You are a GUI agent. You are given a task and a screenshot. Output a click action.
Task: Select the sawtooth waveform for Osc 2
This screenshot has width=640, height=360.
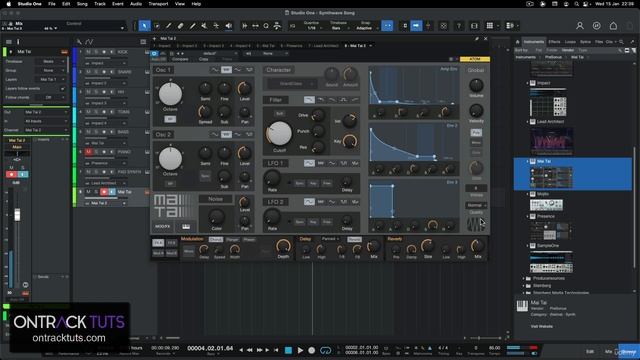point(226,134)
